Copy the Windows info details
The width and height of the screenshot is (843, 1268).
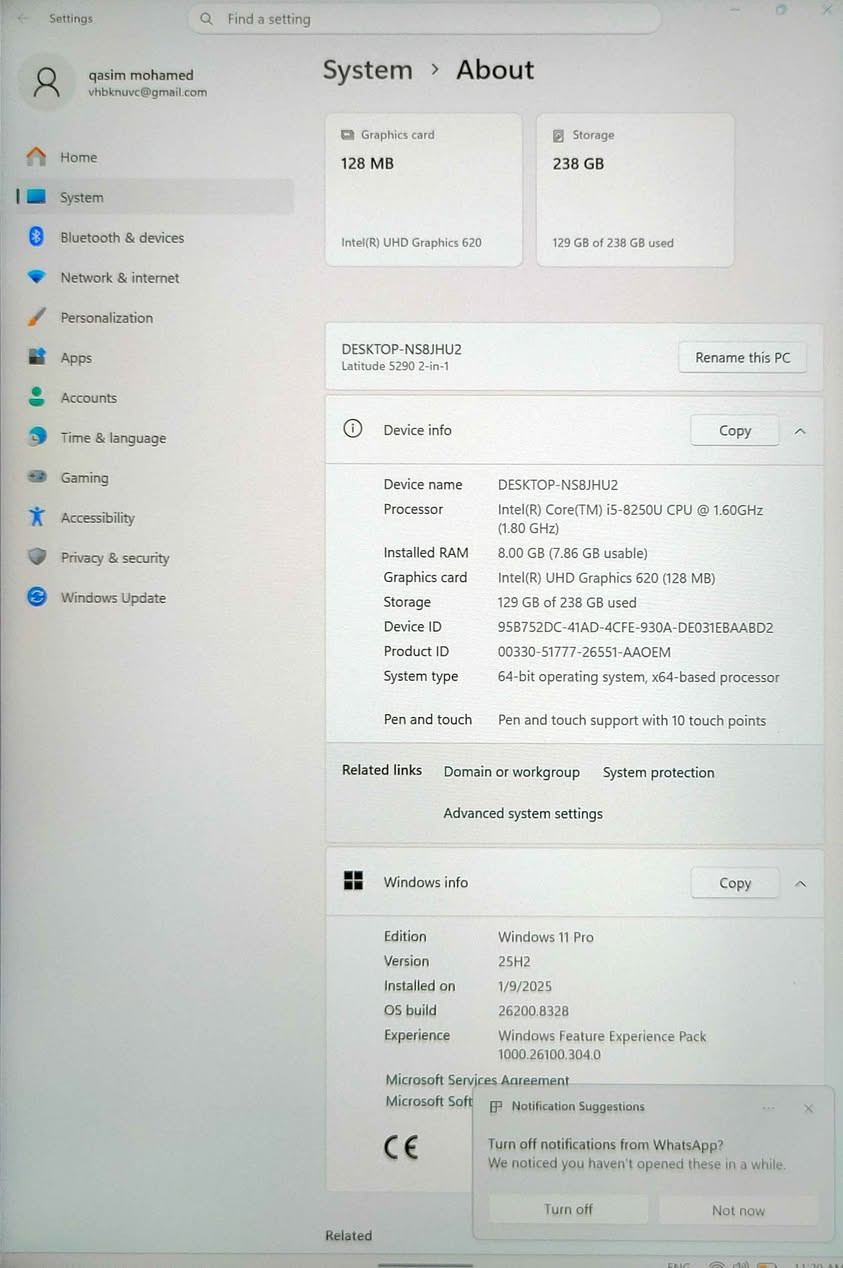tap(735, 883)
